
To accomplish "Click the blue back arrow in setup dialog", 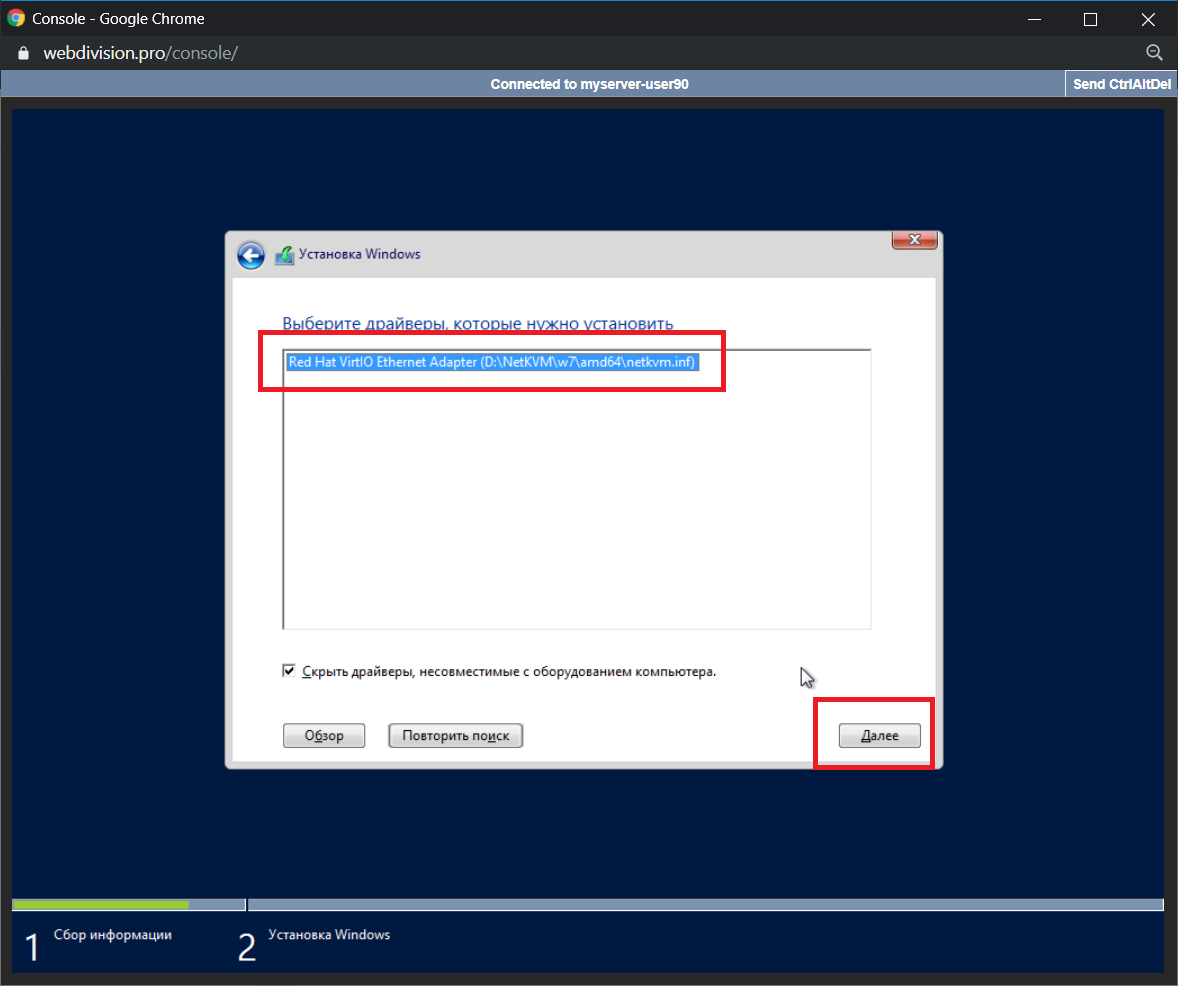I will [x=250, y=255].
